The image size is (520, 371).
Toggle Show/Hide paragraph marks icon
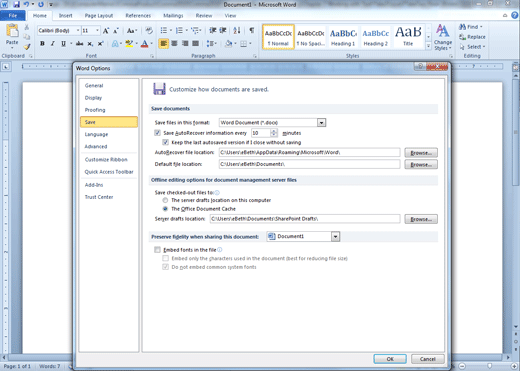(252, 31)
